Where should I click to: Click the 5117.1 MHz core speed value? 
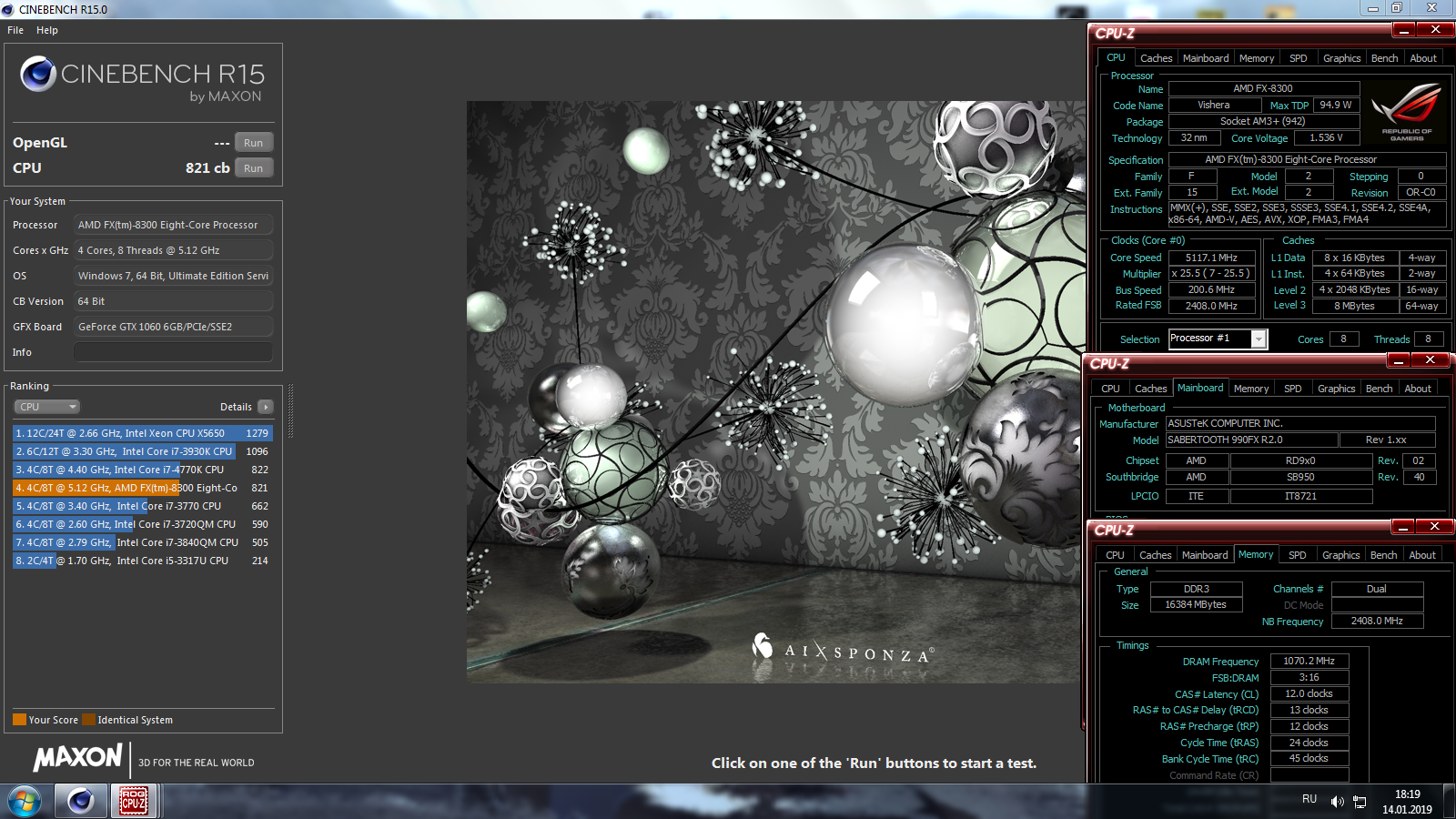1211,258
